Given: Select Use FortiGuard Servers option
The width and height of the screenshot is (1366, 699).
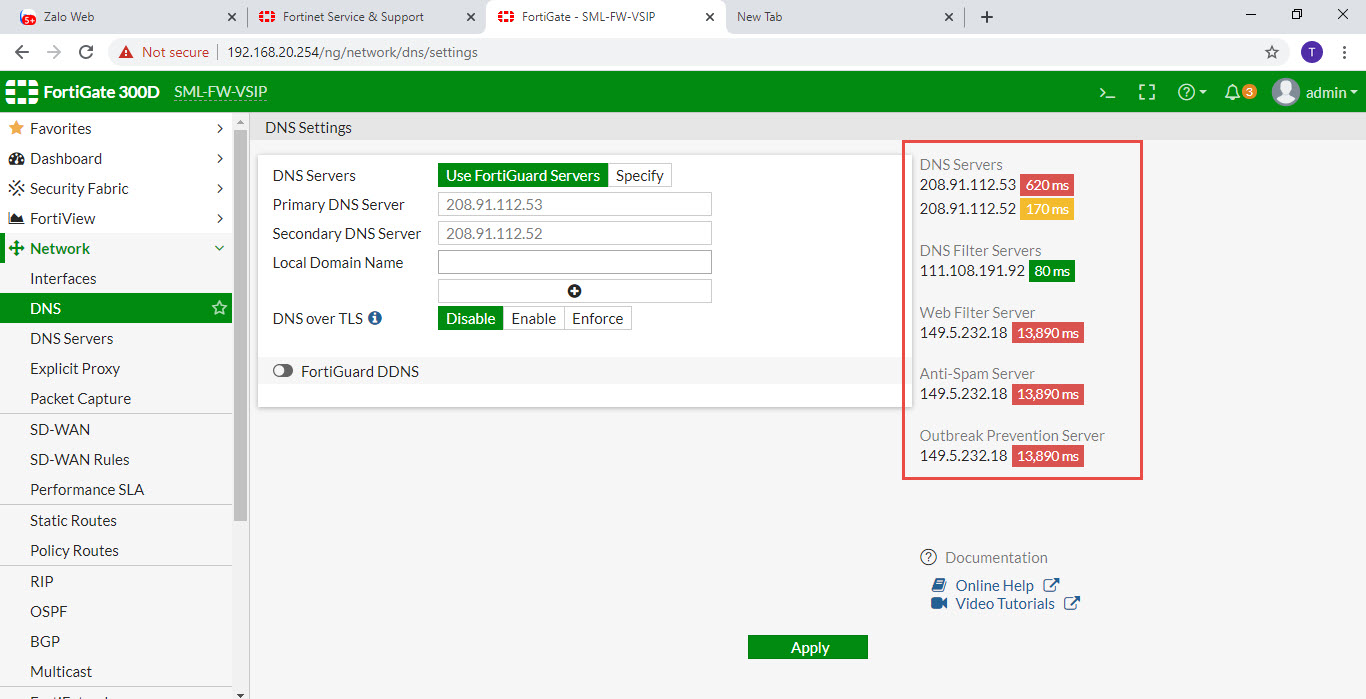Looking at the screenshot, I should 523,175.
